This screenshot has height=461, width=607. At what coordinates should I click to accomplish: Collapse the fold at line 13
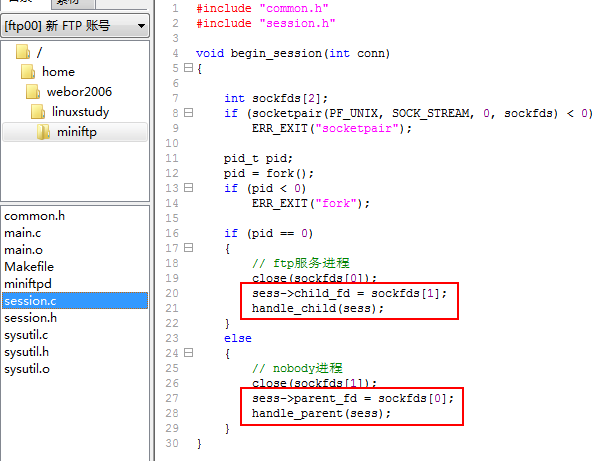(x=188, y=188)
